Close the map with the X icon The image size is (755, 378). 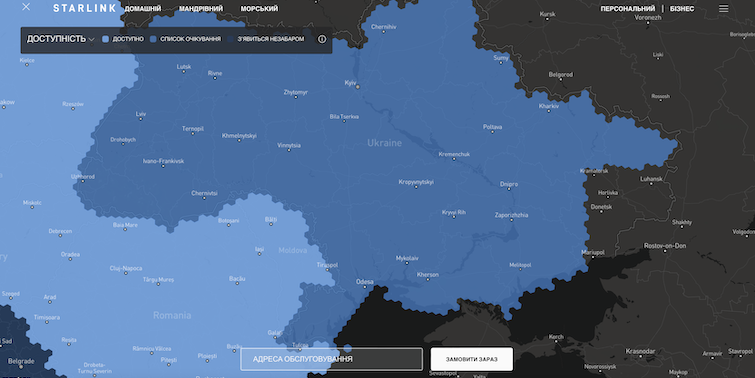tap(26, 7)
